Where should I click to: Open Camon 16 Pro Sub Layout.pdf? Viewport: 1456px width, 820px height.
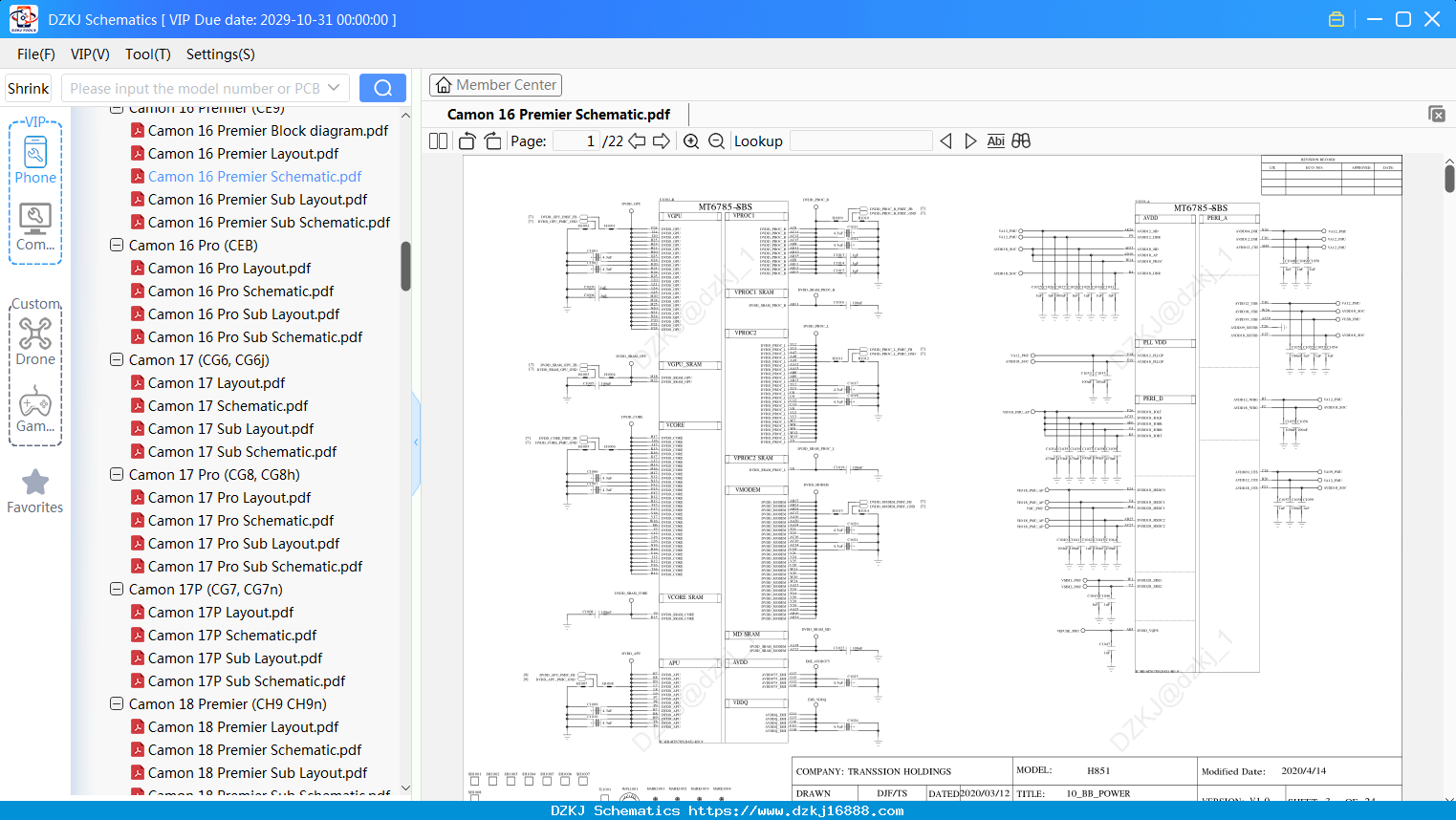point(244,313)
